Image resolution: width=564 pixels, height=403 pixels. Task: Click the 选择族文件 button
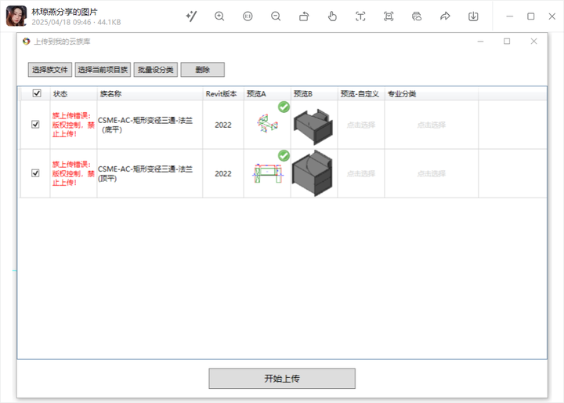tap(50, 69)
